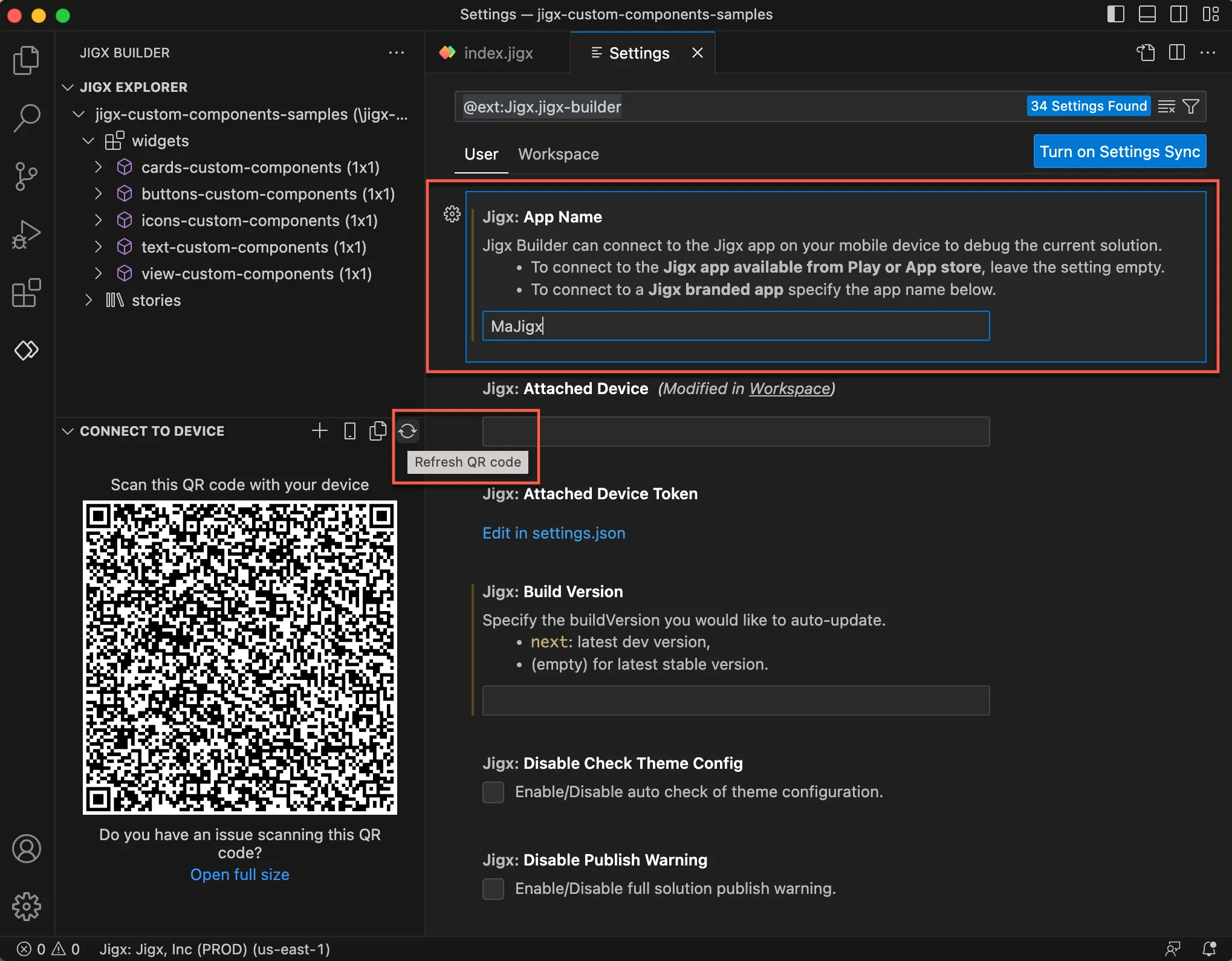Screen dimensions: 1232x961
Task: Open the notifications bell in status bar
Action: pyautogui.click(x=1209, y=949)
